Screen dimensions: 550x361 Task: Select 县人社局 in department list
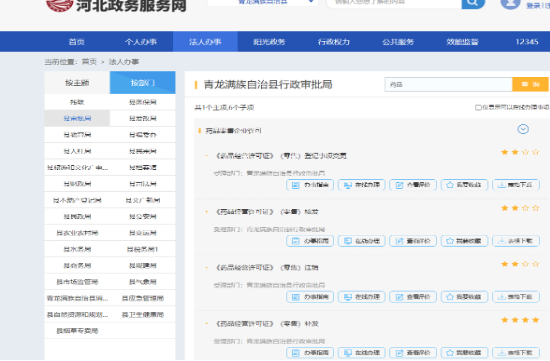tap(77, 151)
